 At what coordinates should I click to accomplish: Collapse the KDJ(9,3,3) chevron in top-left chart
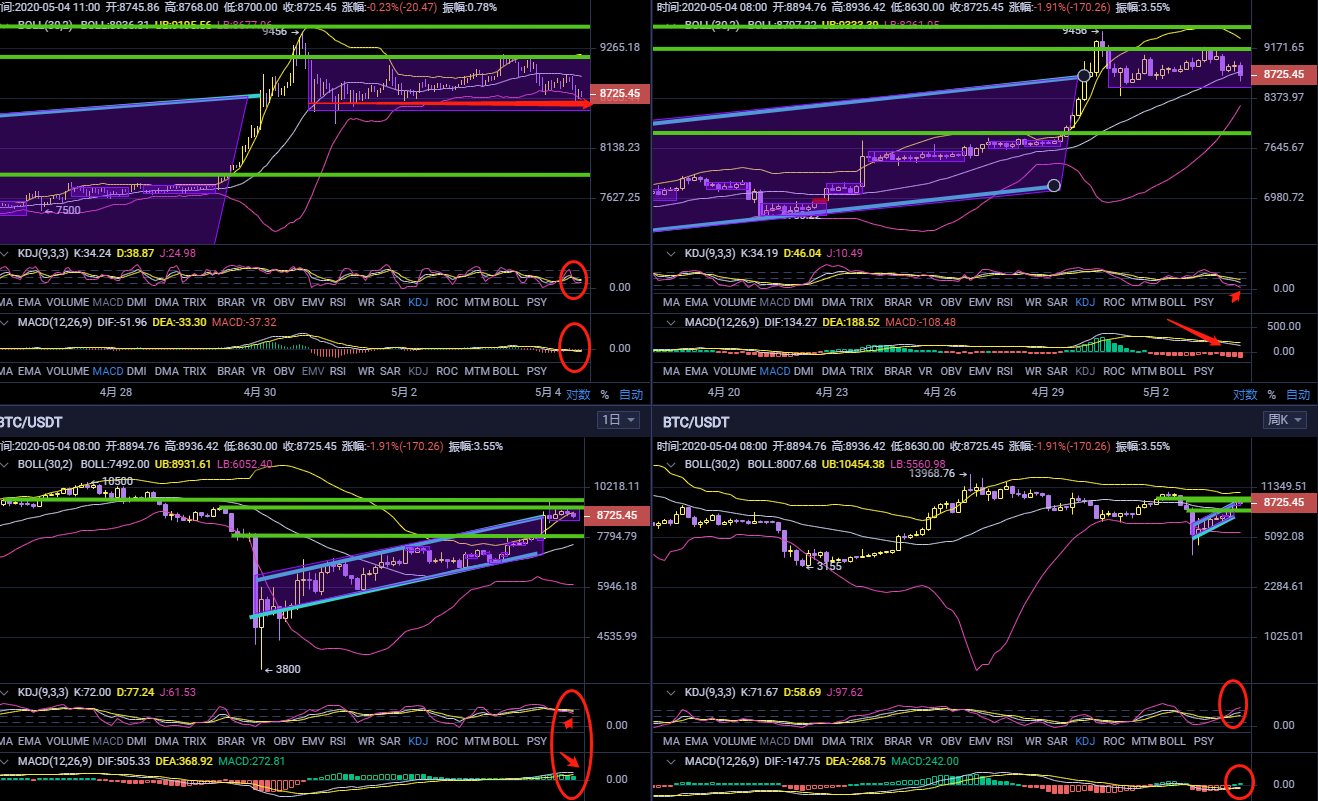pos(6,253)
